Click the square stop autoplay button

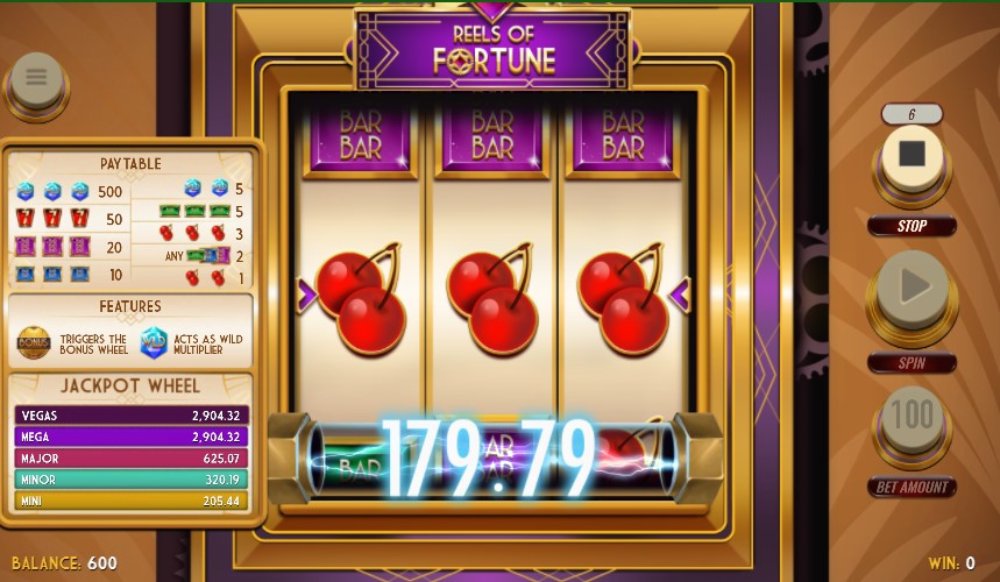[911, 157]
